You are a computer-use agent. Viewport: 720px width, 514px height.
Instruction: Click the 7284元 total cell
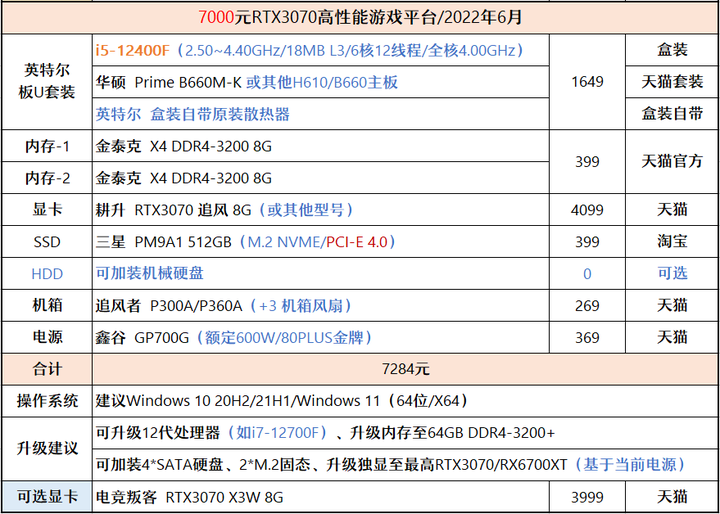405,369
